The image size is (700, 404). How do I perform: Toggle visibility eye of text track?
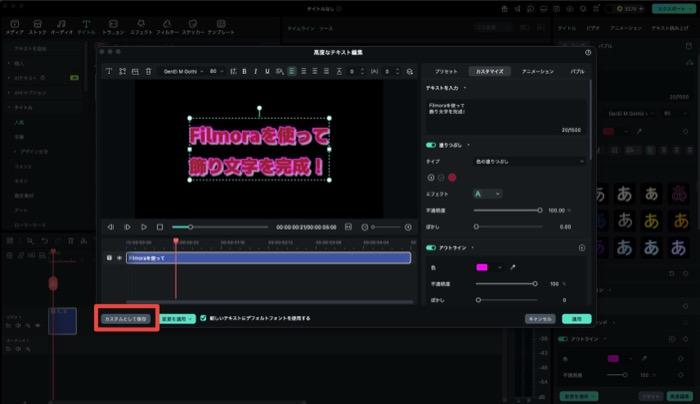[x=119, y=258]
